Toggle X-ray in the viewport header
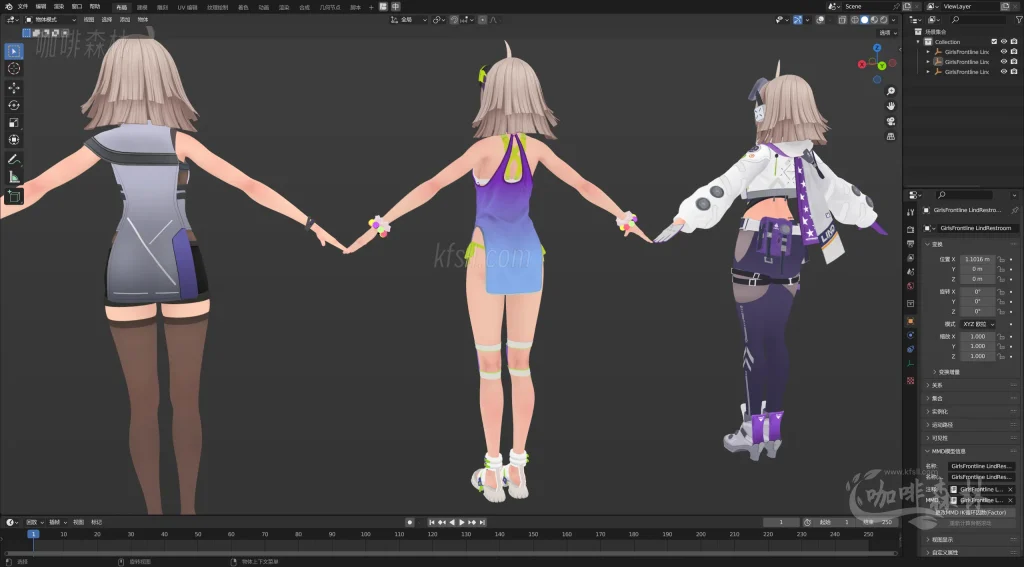 point(842,20)
